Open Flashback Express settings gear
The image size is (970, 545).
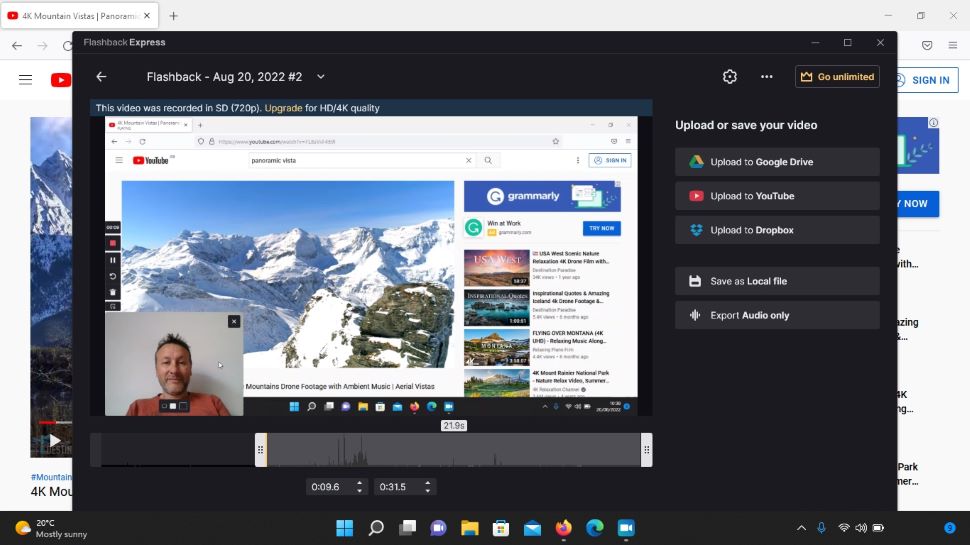[x=729, y=77]
